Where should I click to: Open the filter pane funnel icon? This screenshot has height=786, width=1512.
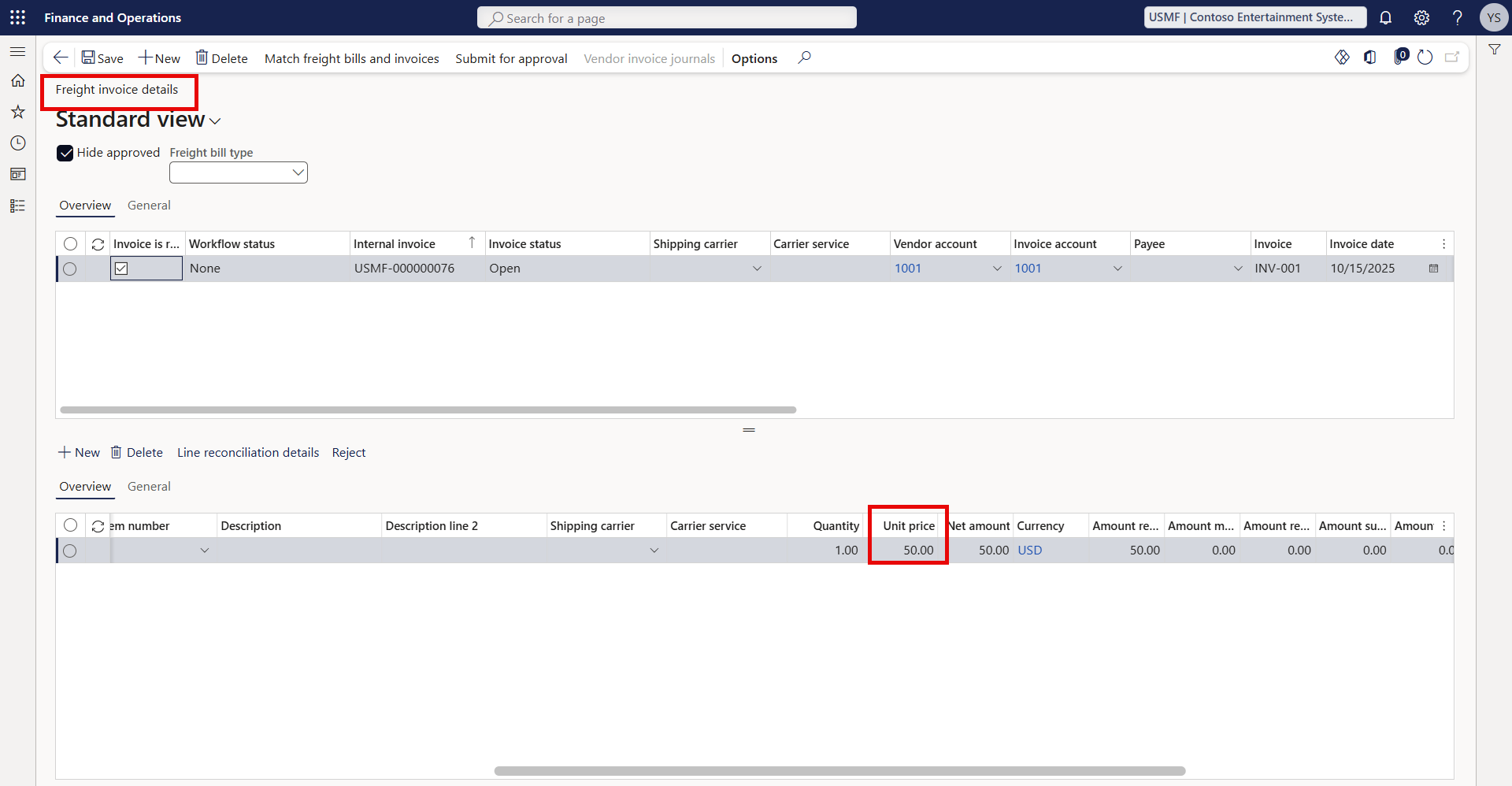click(1494, 50)
